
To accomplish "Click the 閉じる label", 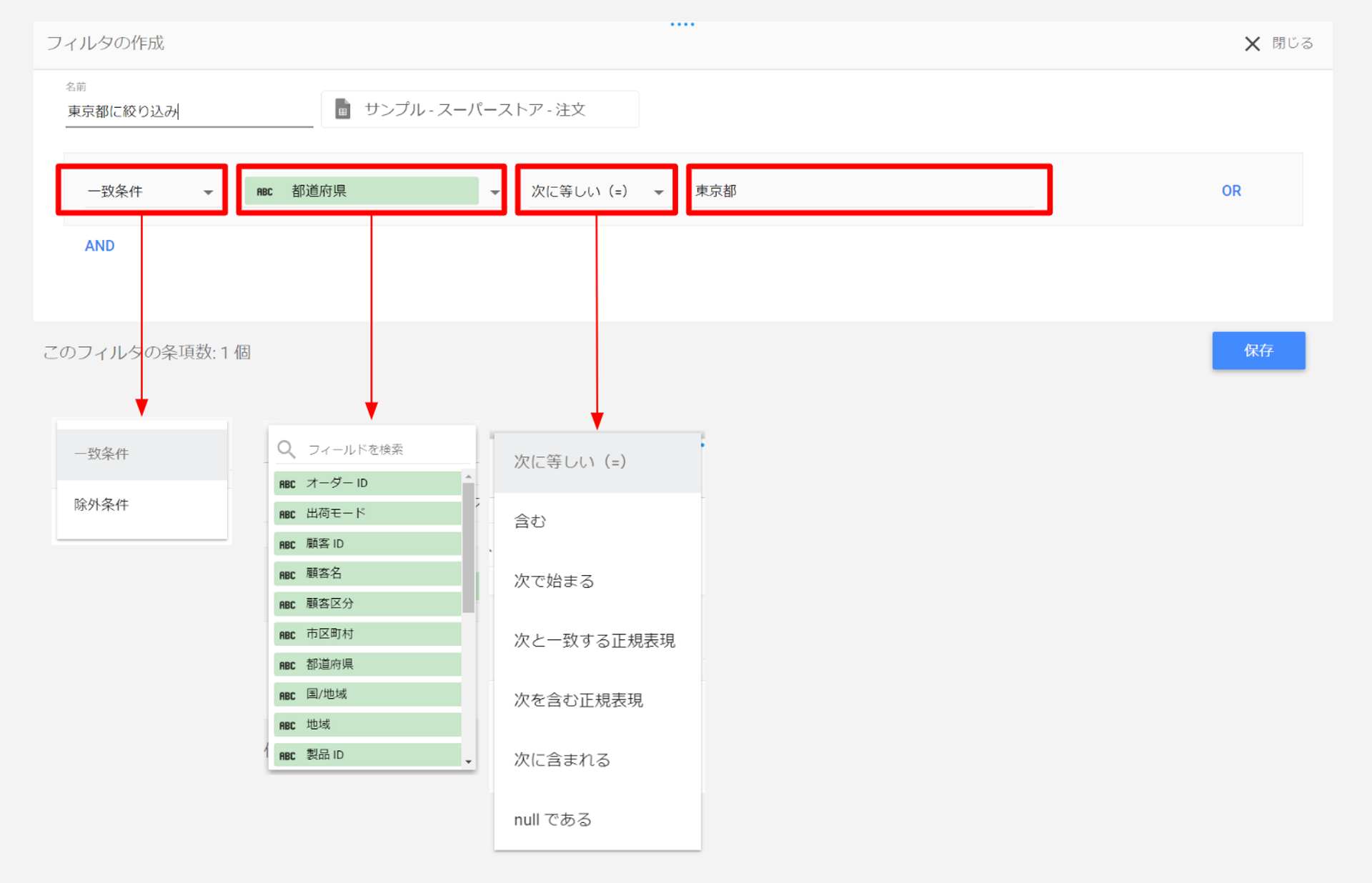I will coord(1292,43).
